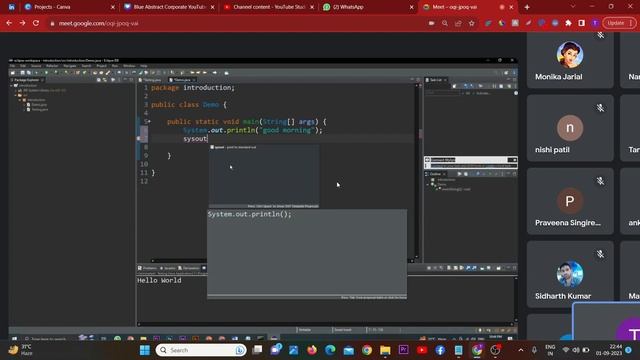
Task: Collapse the src folder tree node
Action: pos(16,95)
